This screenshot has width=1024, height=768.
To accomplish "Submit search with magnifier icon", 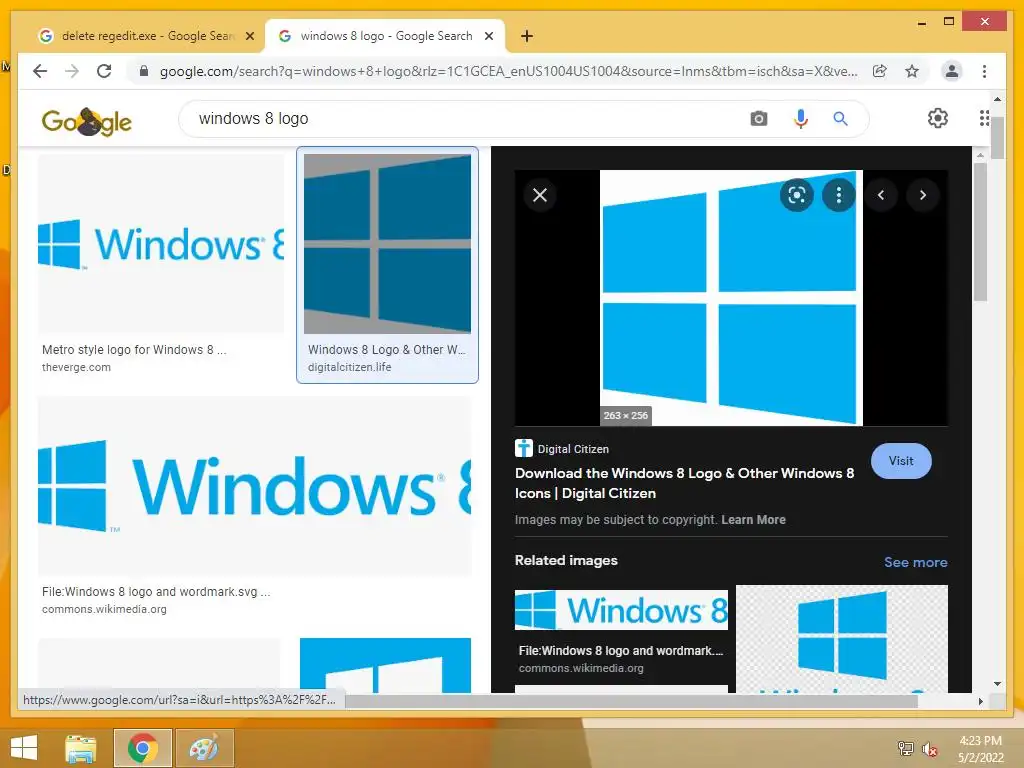I will tap(840, 119).
